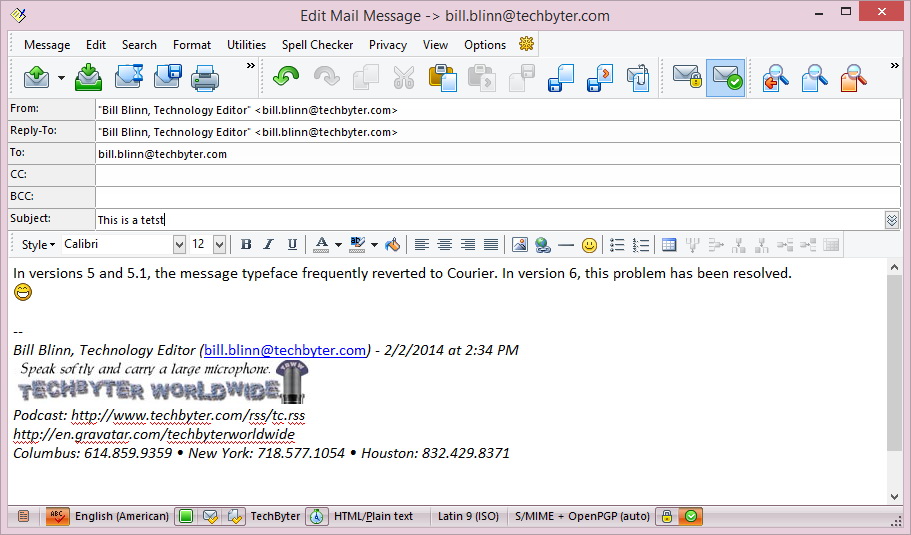Open the Message menu

(x=47, y=45)
